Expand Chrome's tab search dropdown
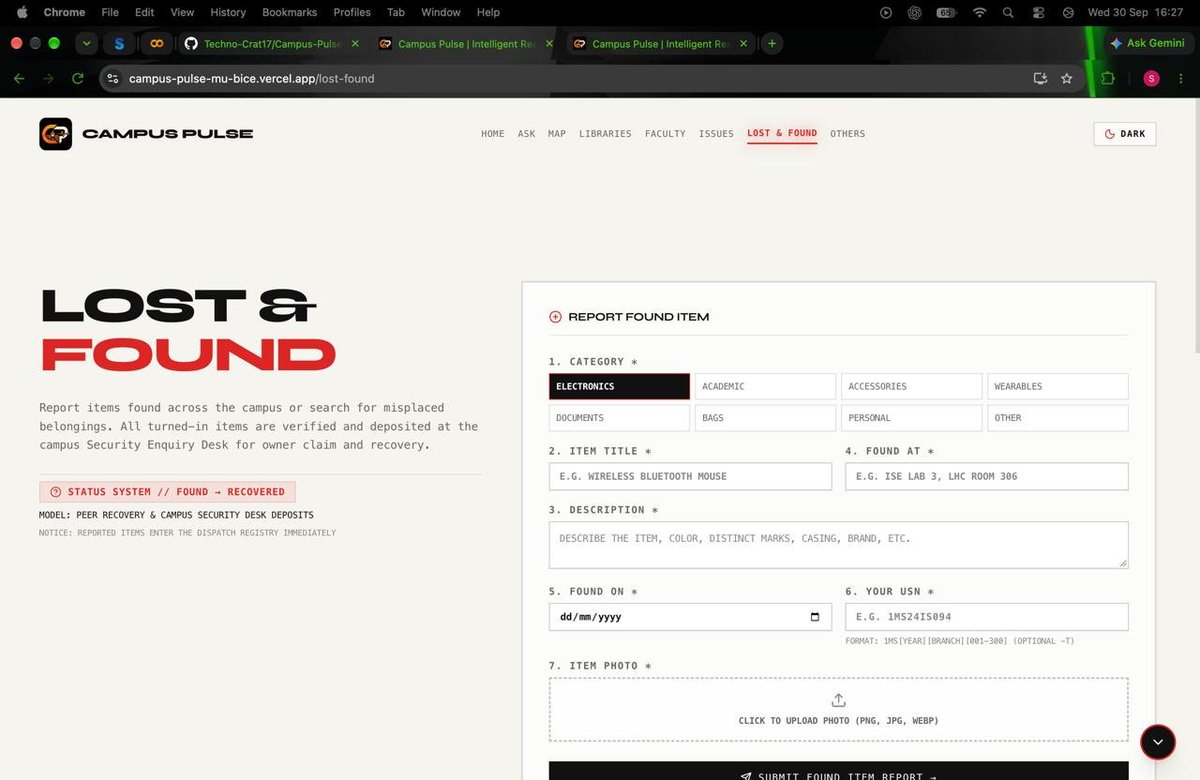 pos(87,44)
